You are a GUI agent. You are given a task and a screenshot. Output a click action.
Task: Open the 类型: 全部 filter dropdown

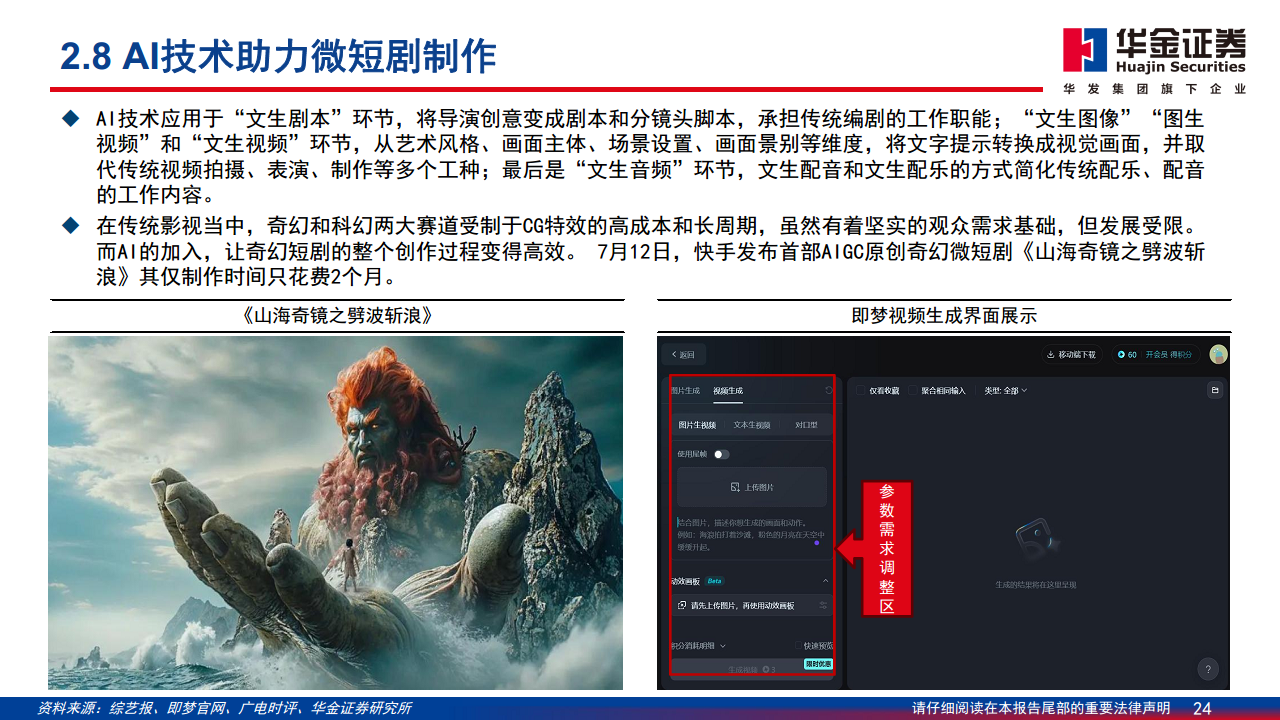(1006, 390)
